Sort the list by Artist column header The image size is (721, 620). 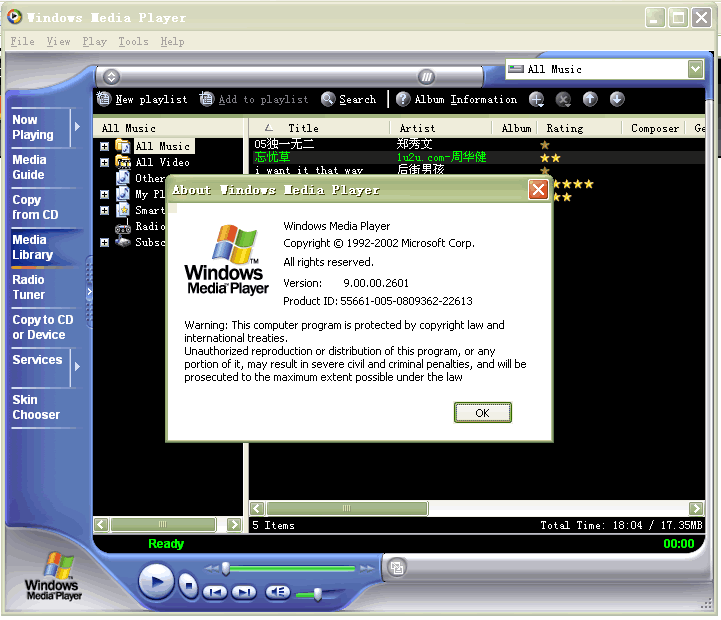click(x=417, y=128)
